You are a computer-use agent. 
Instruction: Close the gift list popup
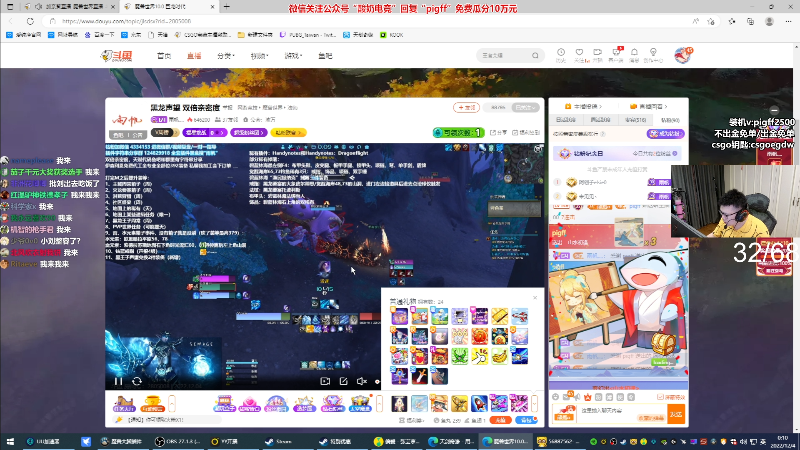tap(535, 297)
